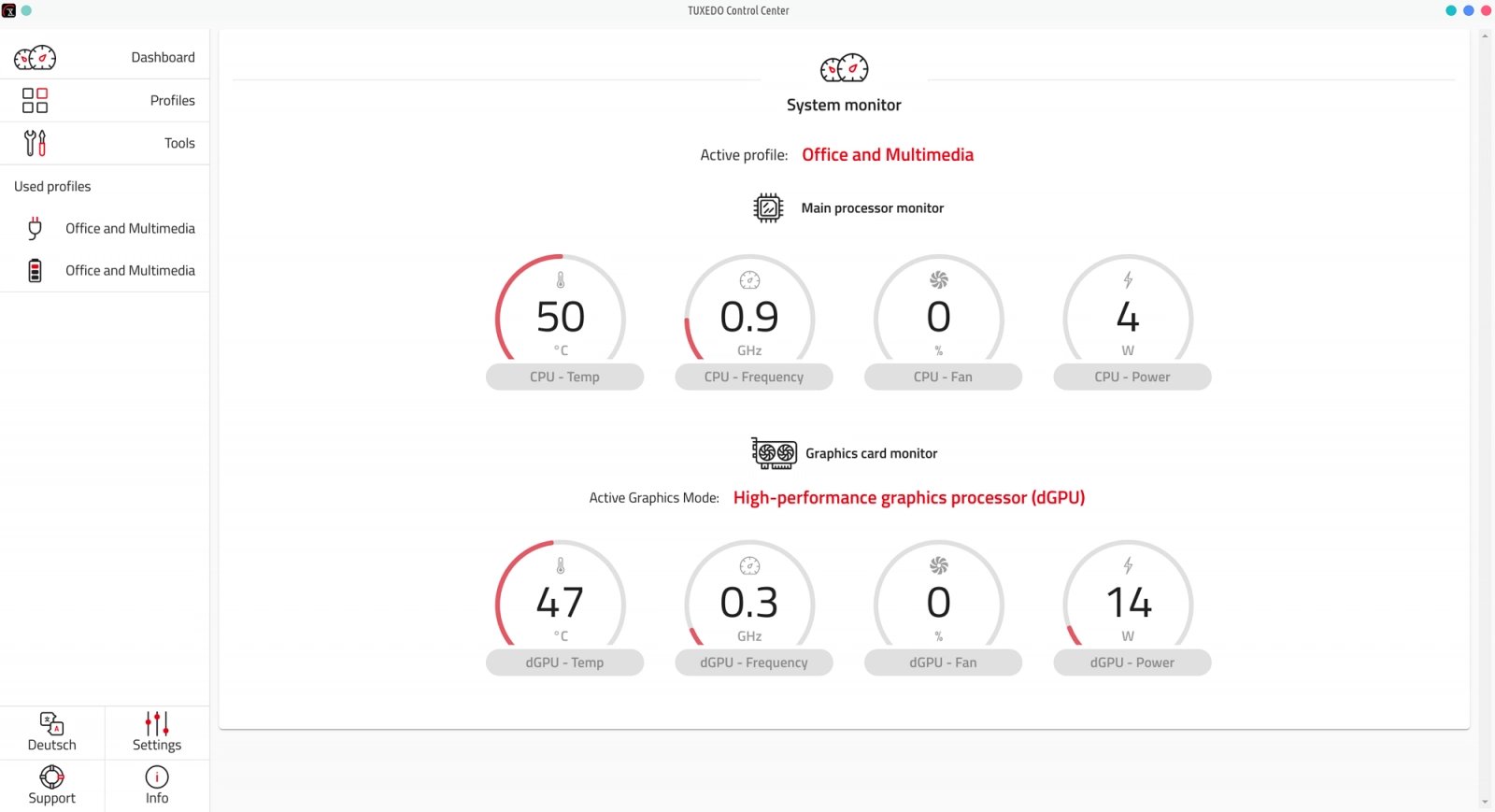Click the fan icon in CPU Fan gauge
The width and height of the screenshot is (1495, 812).
(939, 279)
